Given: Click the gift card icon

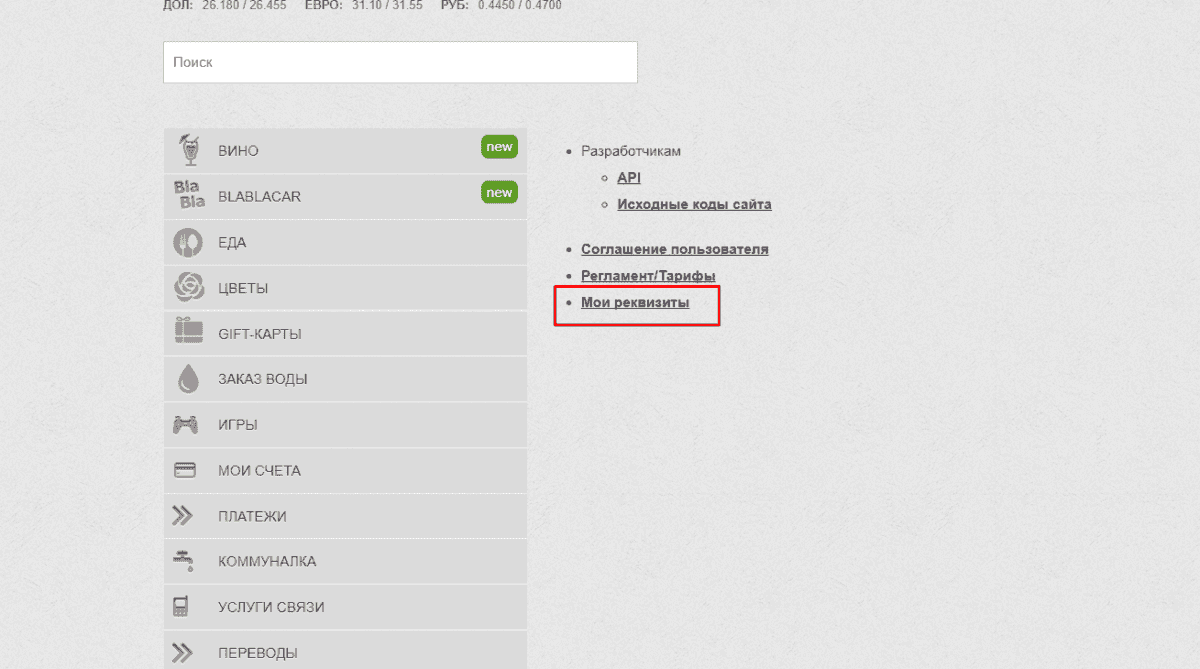Looking at the screenshot, I should [188, 333].
